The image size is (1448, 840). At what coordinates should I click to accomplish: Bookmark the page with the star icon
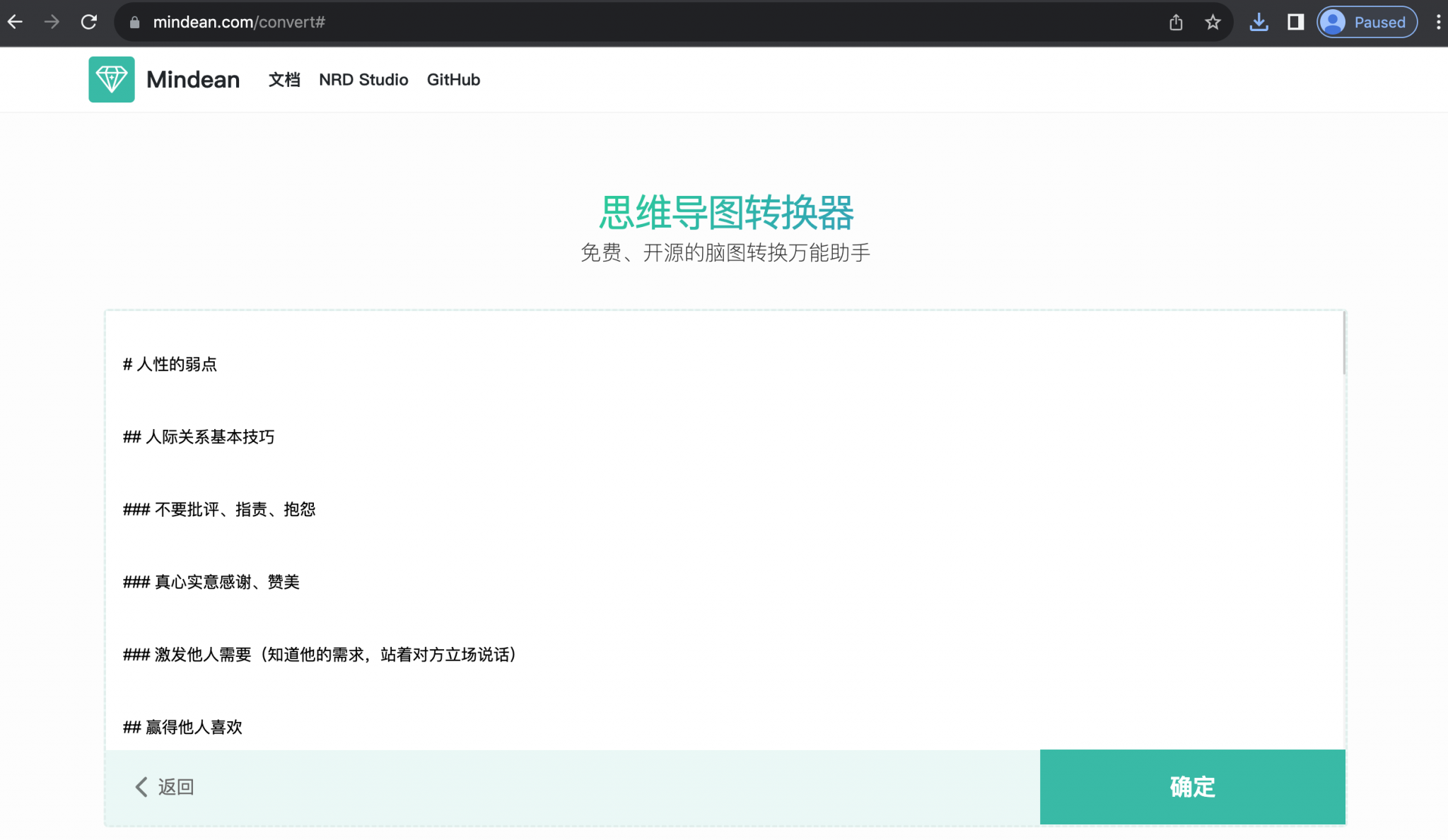[x=1213, y=22]
